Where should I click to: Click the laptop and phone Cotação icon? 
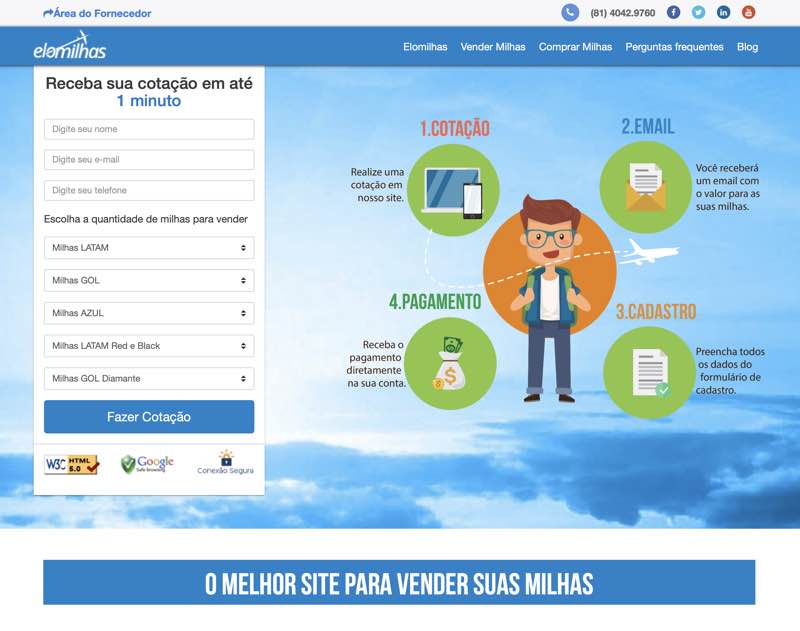coord(453,190)
